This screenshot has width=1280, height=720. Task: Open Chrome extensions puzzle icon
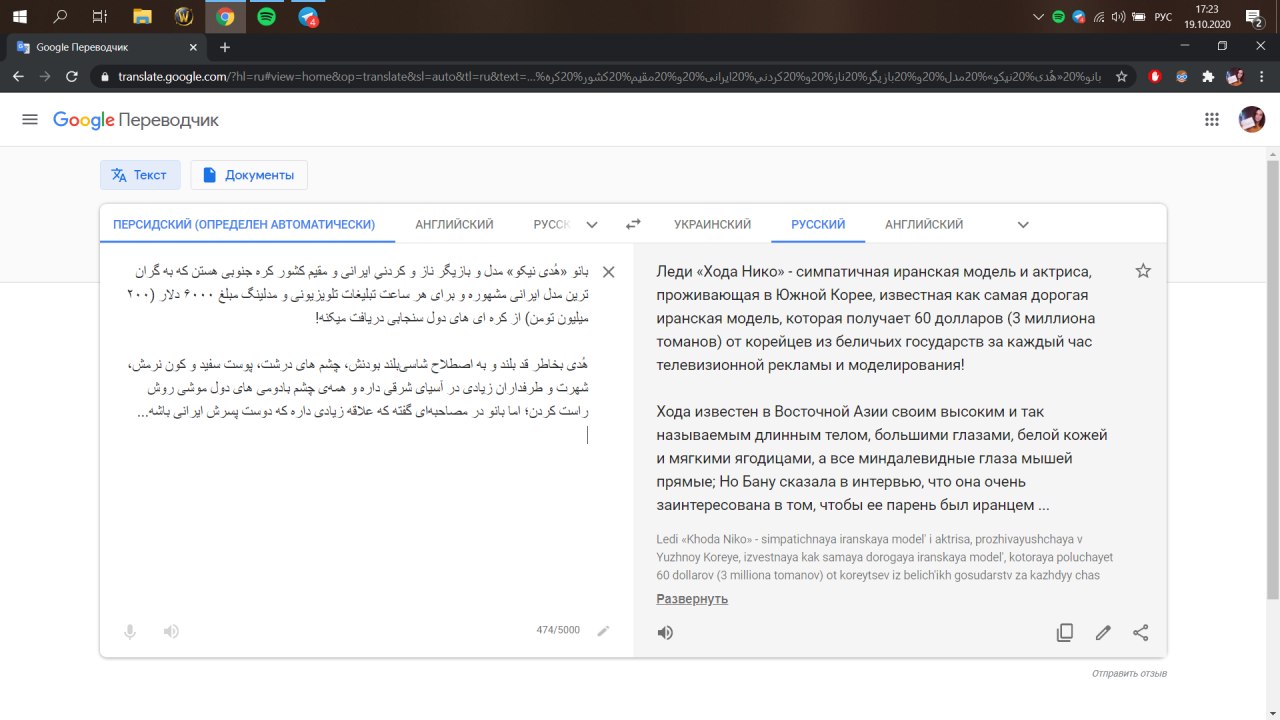1208,76
